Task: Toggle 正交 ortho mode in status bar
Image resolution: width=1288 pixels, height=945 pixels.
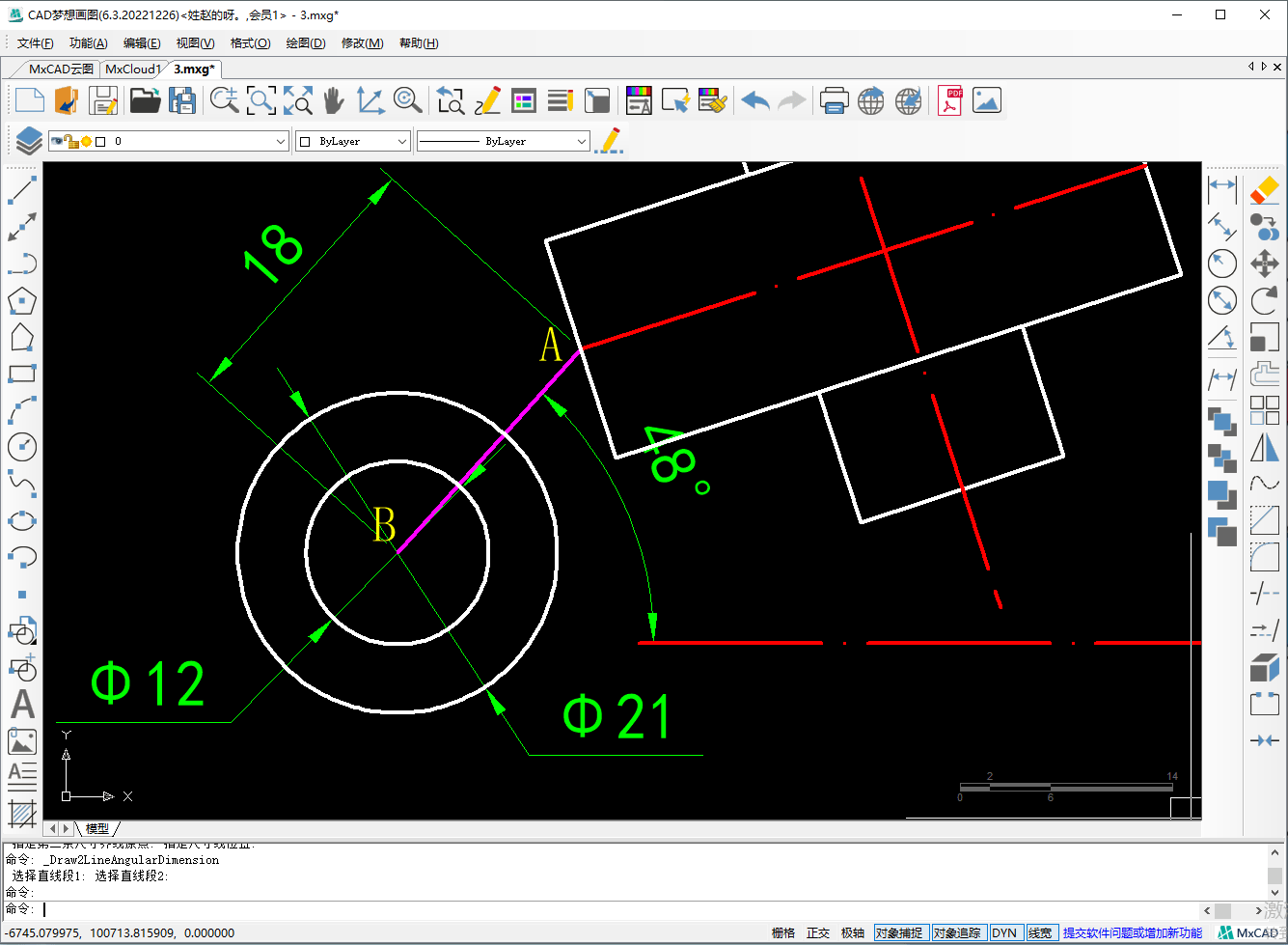Action: click(818, 932)
